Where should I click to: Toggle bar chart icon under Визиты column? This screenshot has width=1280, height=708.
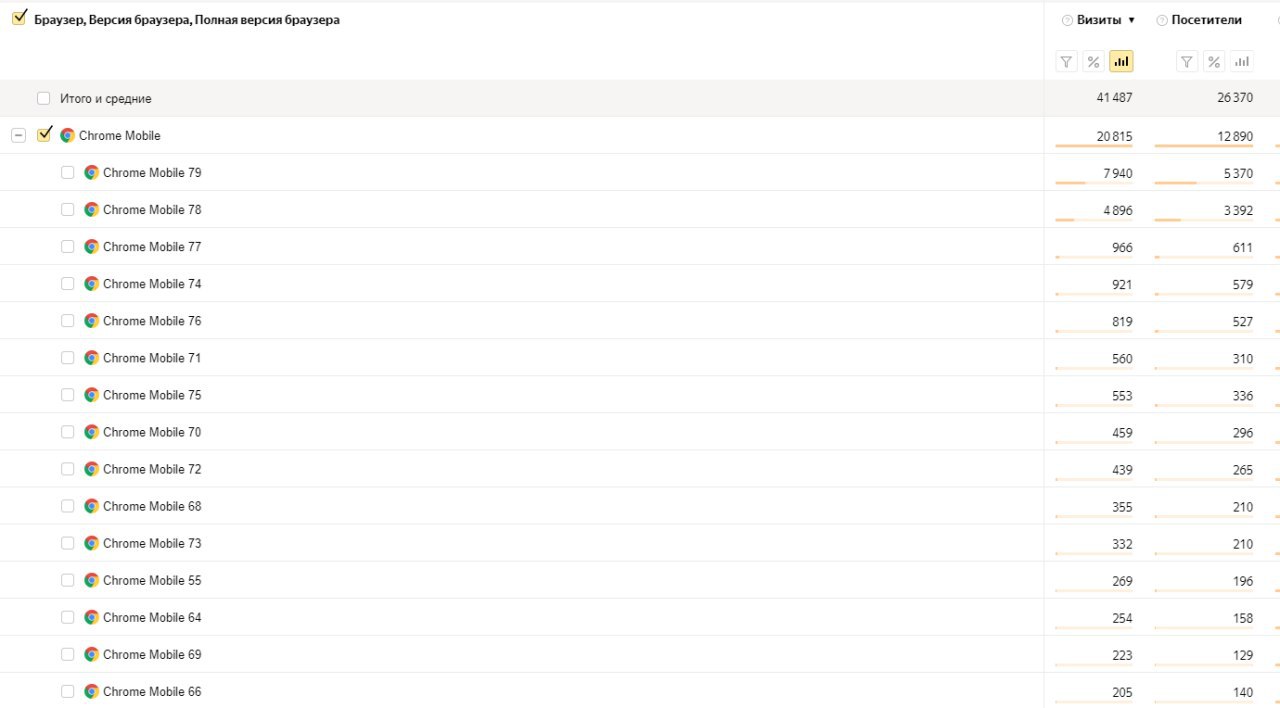tap(1121, 62)
